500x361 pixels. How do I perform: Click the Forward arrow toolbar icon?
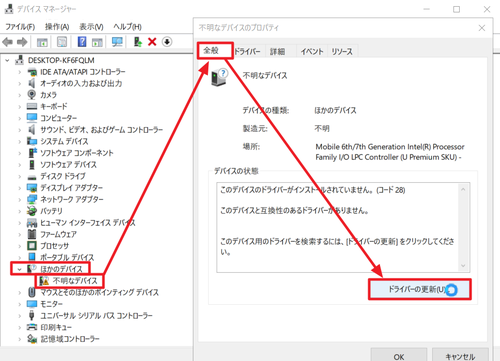click(x=22, y=42)
